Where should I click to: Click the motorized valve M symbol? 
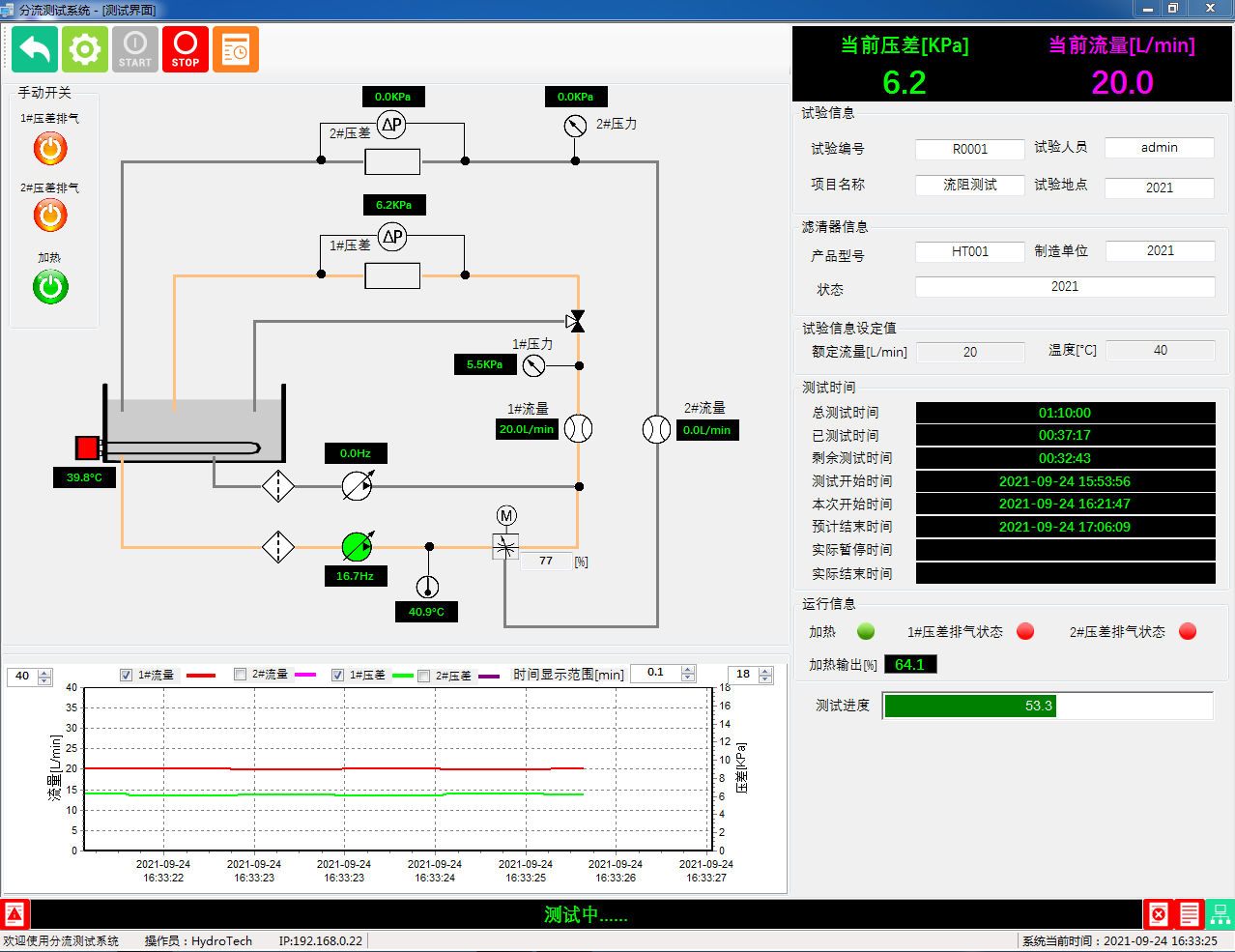coord(506,516)
